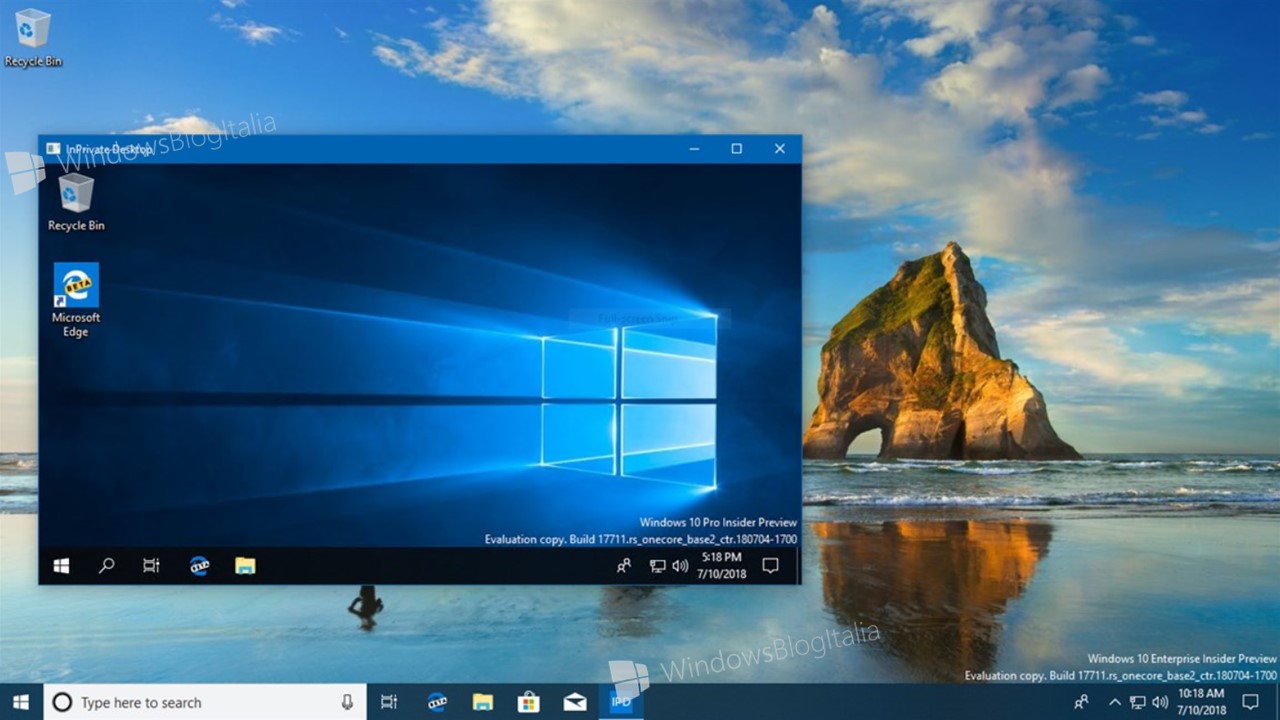Screen dimensions: 1280x720
Task: Show the 5:18 PM clock calendar in InPrivate Desktop
Action: [x=722, y=565]
